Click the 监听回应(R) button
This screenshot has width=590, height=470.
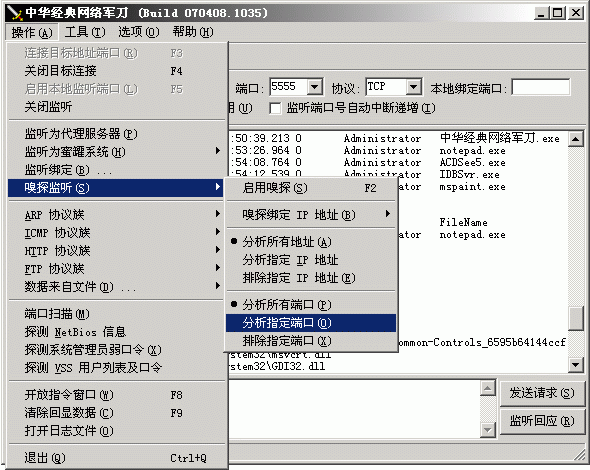(542, 421)
